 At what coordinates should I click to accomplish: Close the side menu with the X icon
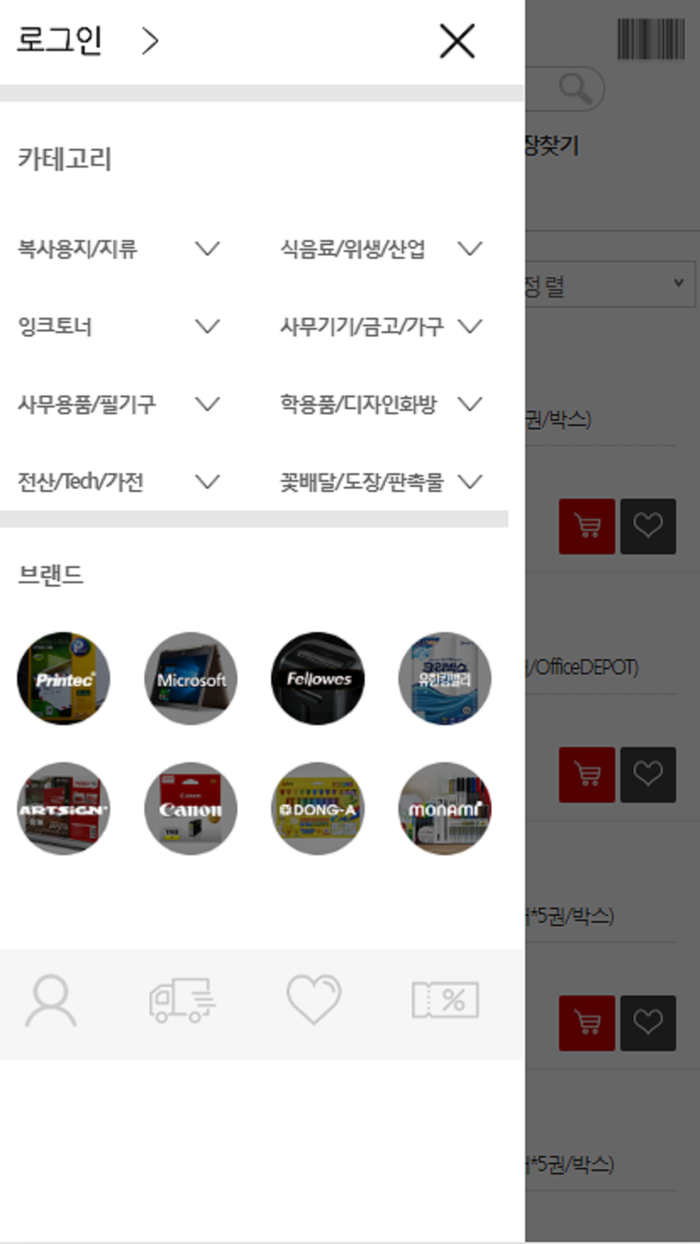click(x=457, y=41)
